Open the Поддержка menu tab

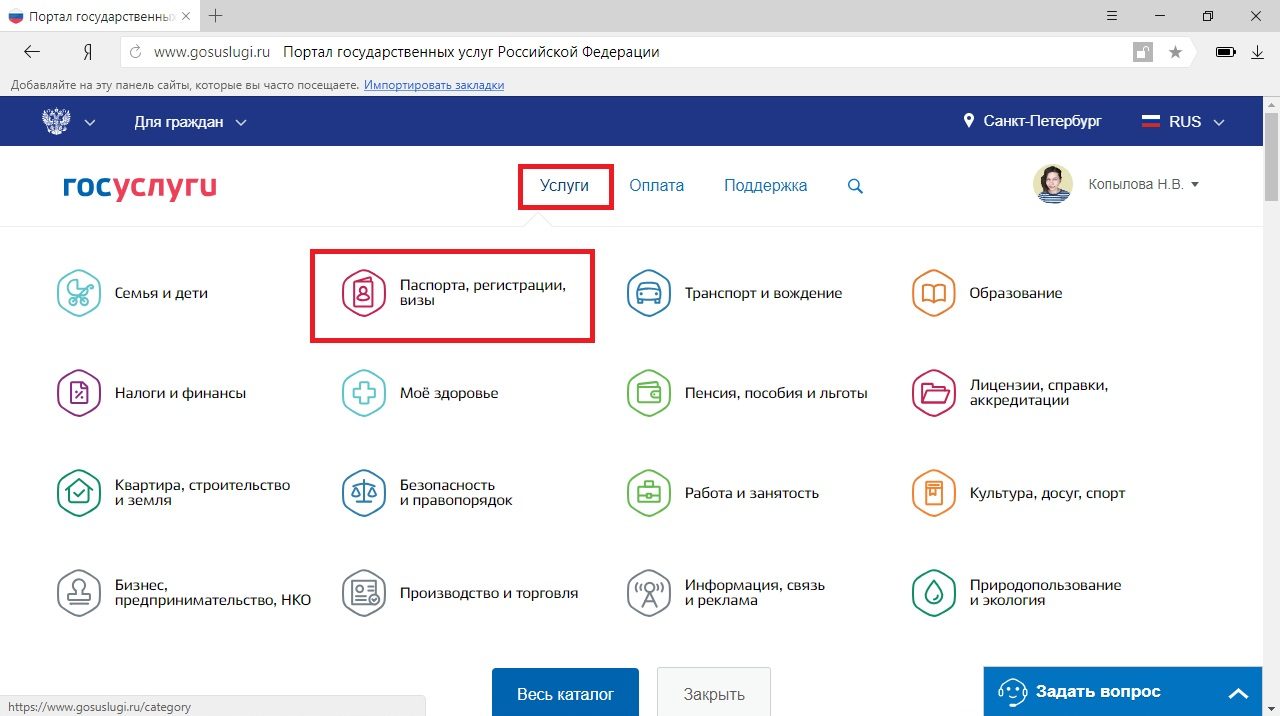pyautogui.click(x=766, y=185)
